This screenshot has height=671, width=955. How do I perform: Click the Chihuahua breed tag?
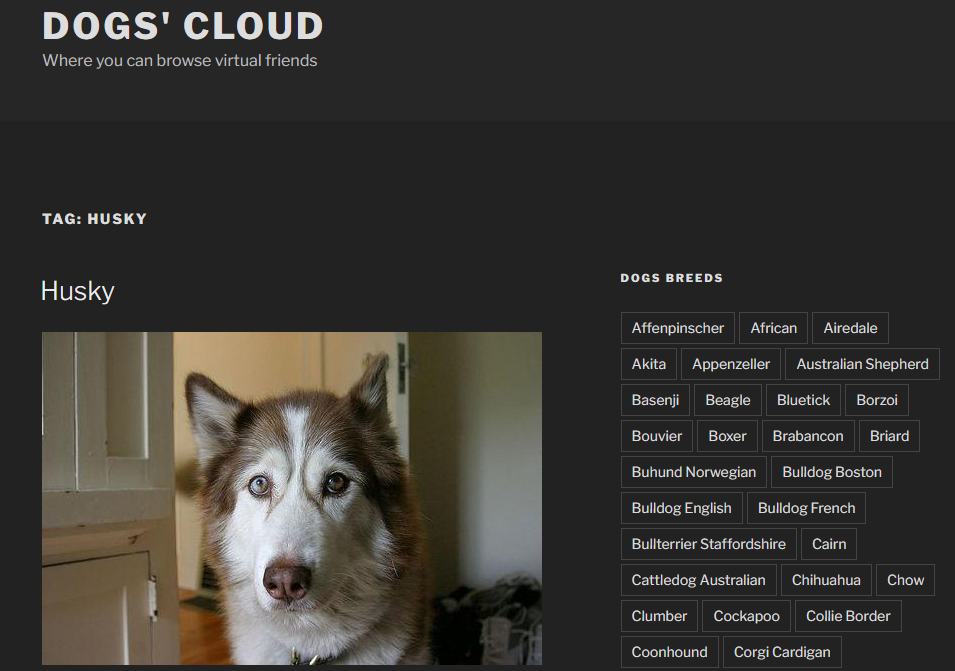pos(826,579)
